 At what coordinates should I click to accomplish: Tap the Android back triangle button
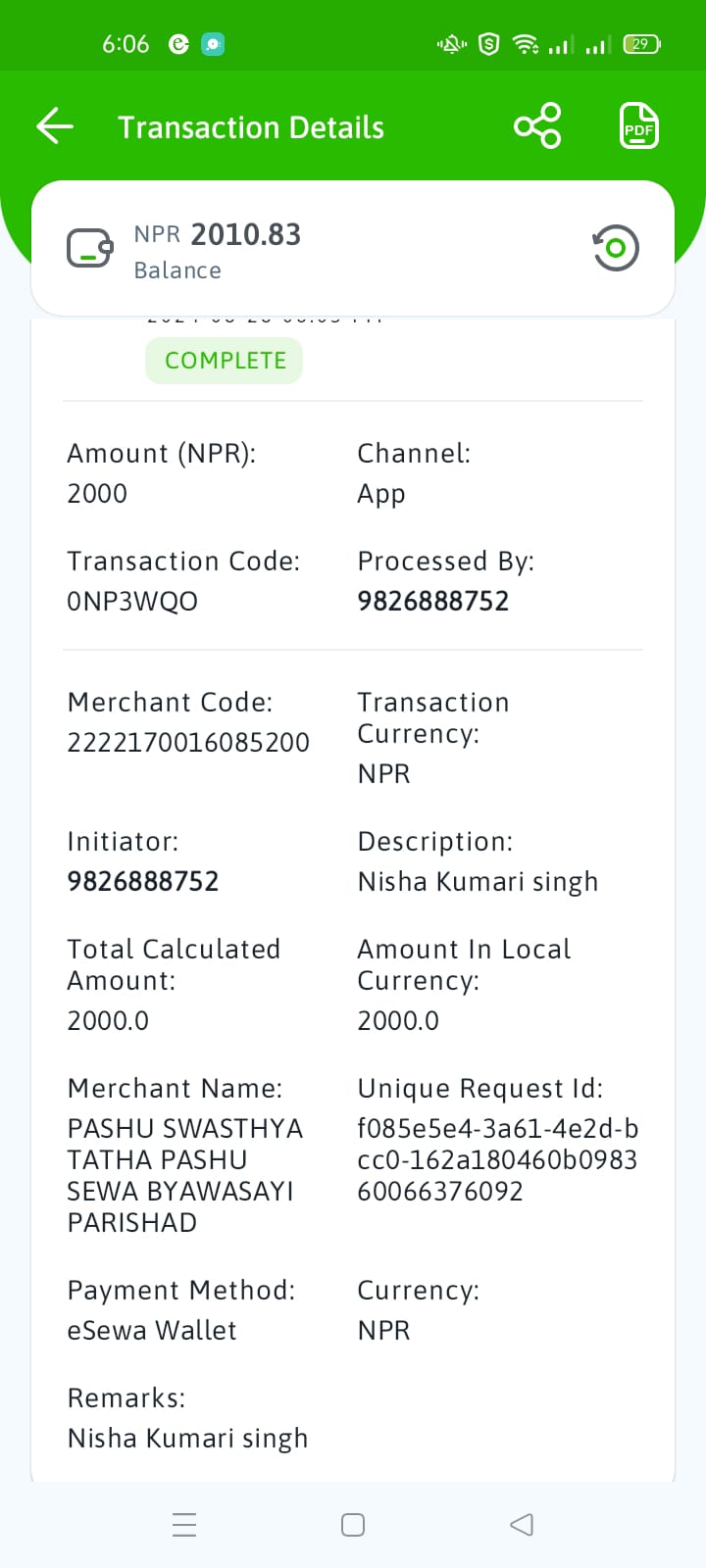pyautogui.click(x=522, y=1525)
